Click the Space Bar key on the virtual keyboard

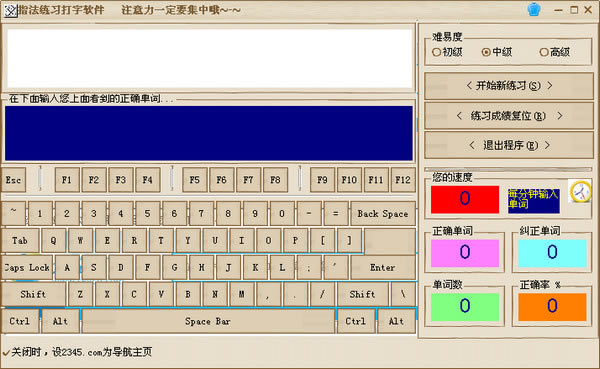[x=208, y=321]
